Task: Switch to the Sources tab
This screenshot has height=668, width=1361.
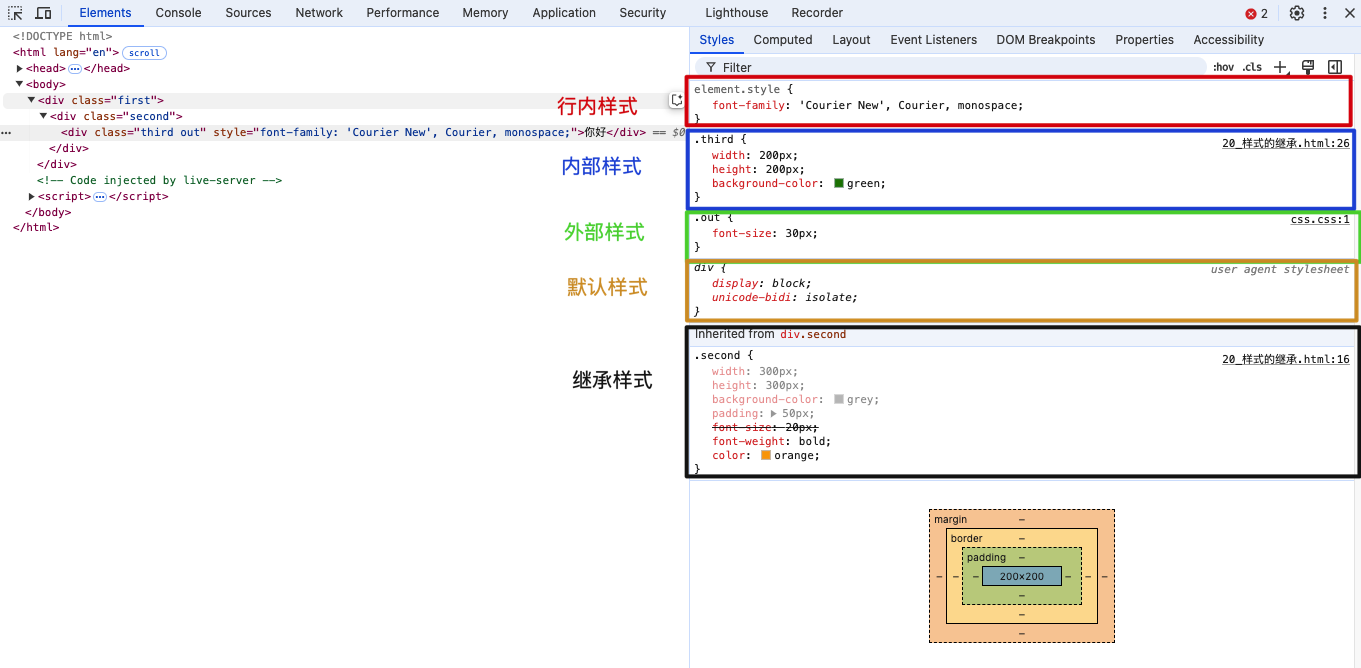Action: tap(248, 13)
